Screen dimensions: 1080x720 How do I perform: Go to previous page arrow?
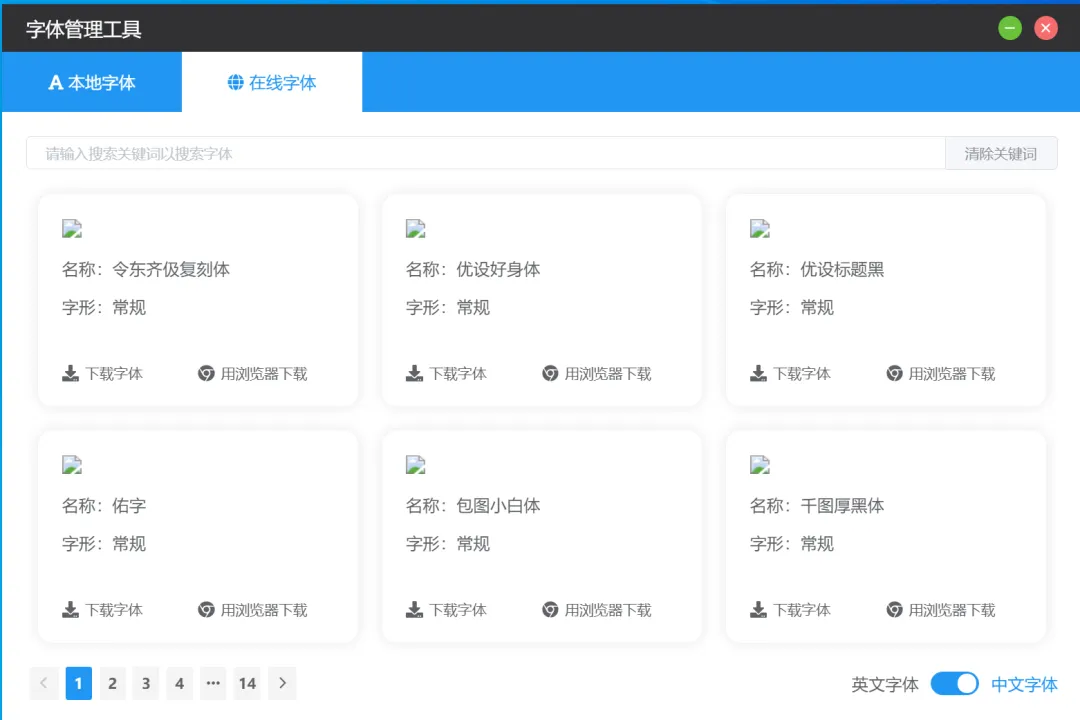point(44,683)
